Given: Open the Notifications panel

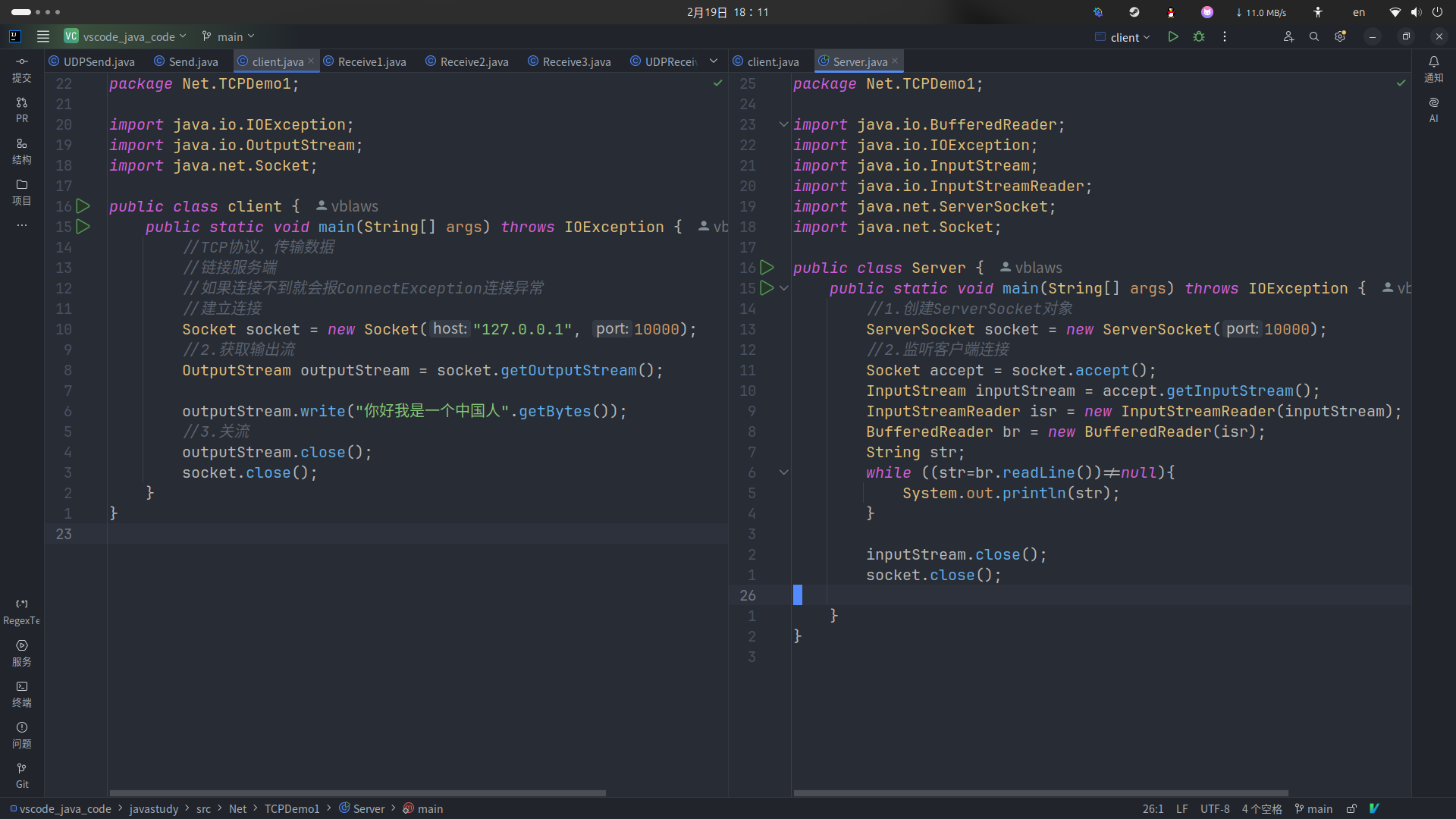Looking at the screenshot, I should [x=1433, y=69].
